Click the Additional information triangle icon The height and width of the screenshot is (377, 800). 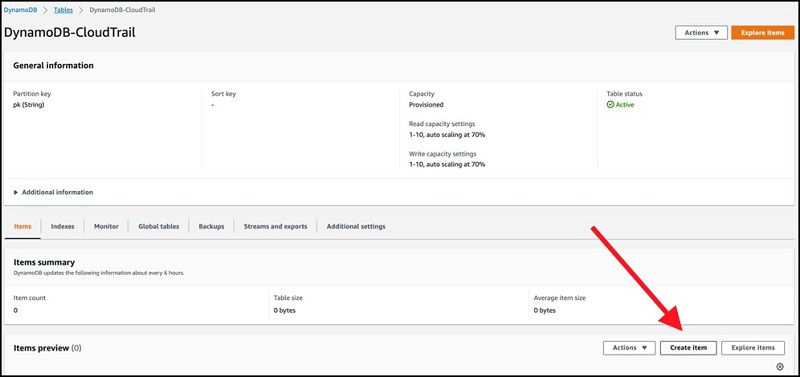(x=16, y=192)
